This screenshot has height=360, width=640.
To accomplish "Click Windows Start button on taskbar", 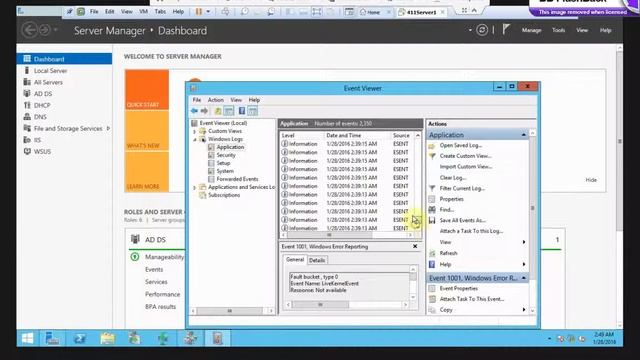I will [x=28, y=338].
